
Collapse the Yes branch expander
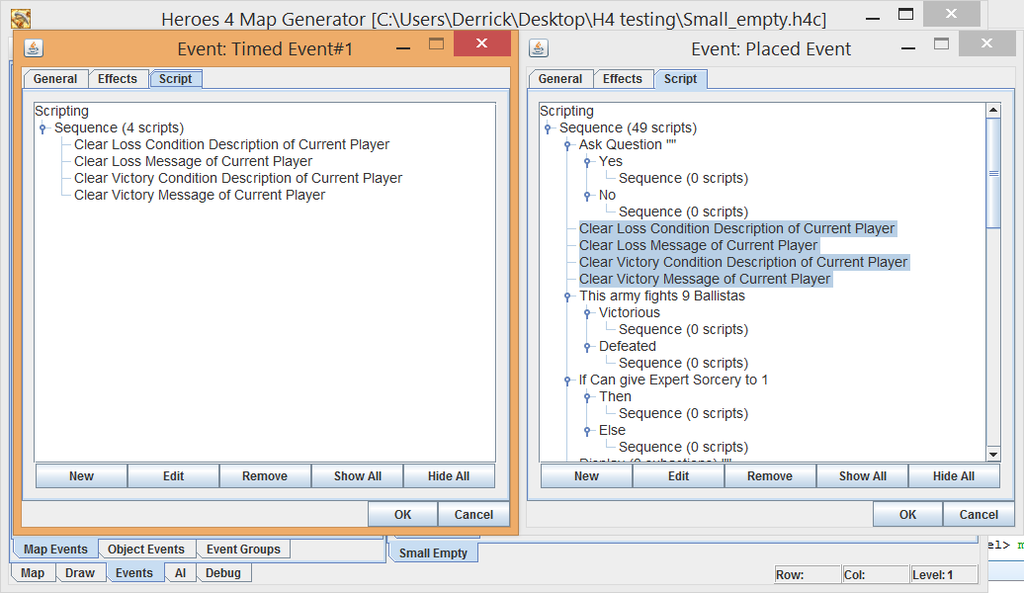point(587,161)
